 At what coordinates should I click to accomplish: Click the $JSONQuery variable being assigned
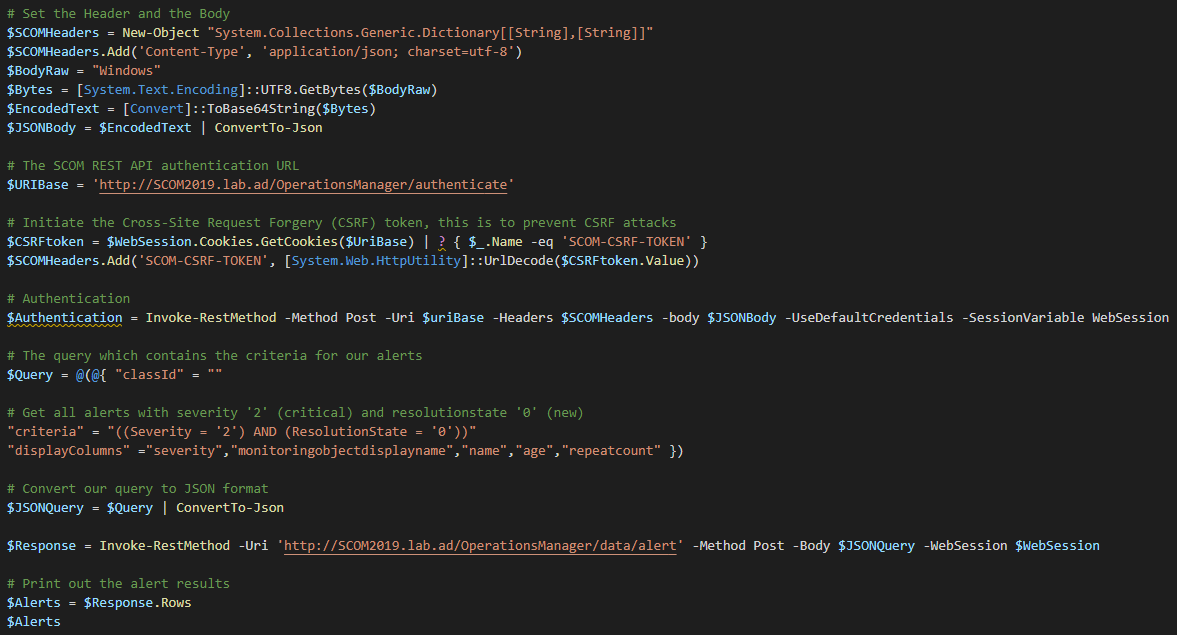45,508
